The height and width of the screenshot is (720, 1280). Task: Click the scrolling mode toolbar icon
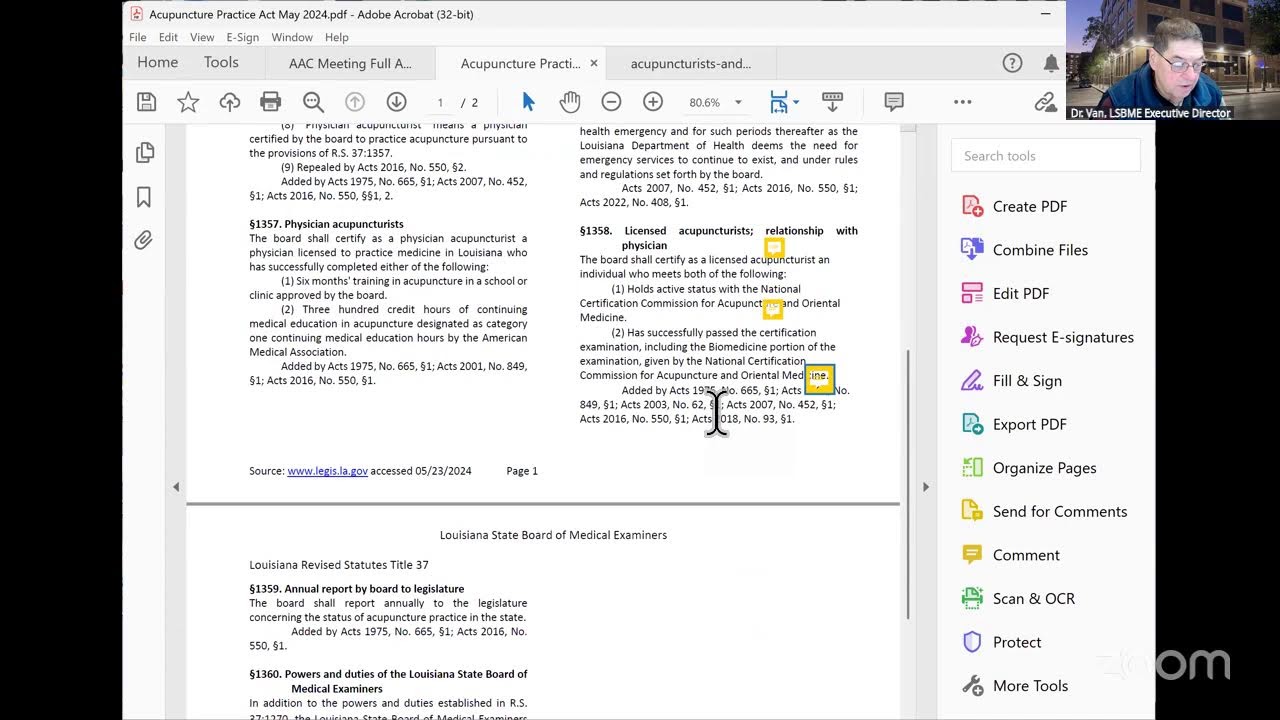832,102
